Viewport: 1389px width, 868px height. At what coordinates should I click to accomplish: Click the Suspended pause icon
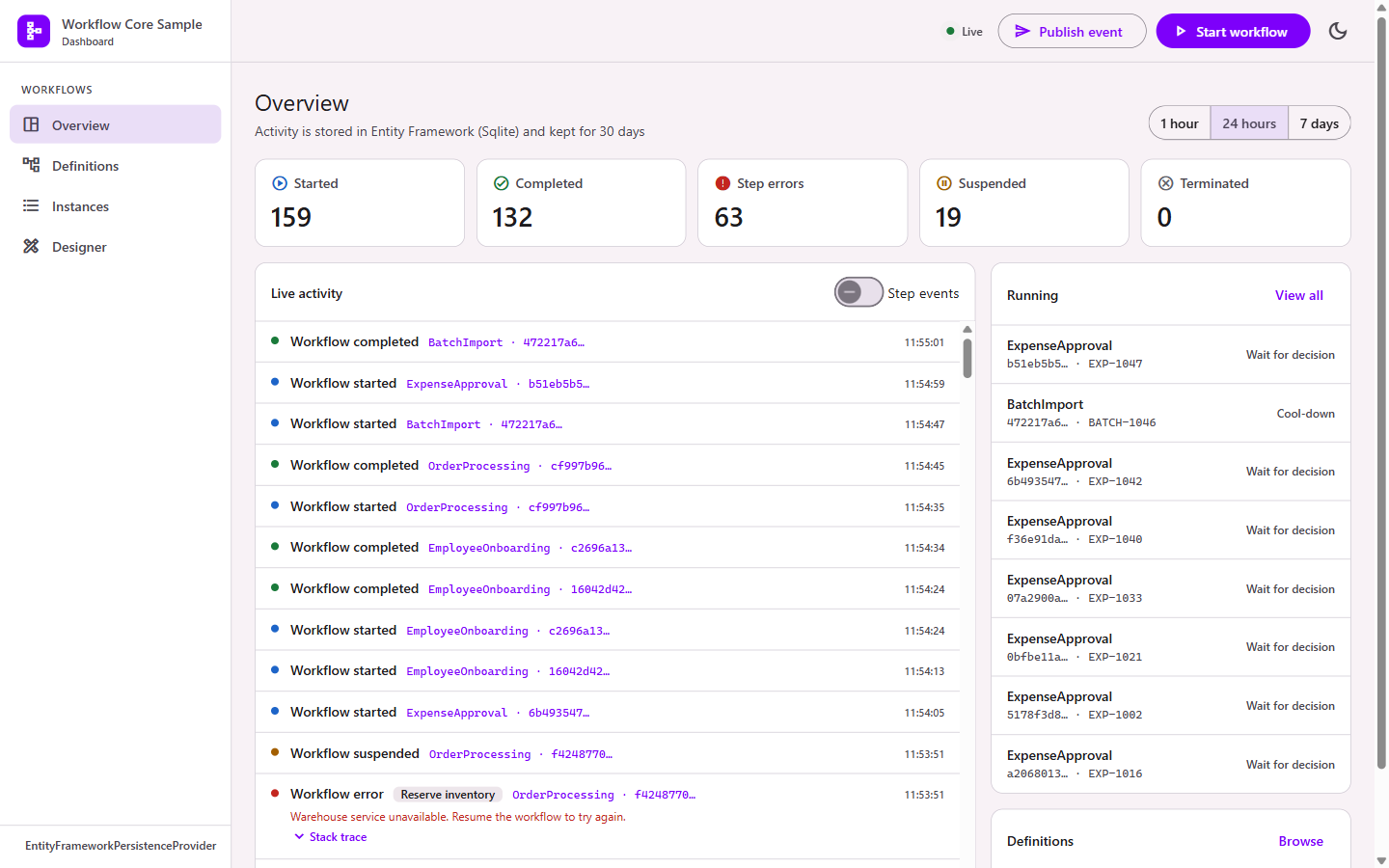click(943, 183)
